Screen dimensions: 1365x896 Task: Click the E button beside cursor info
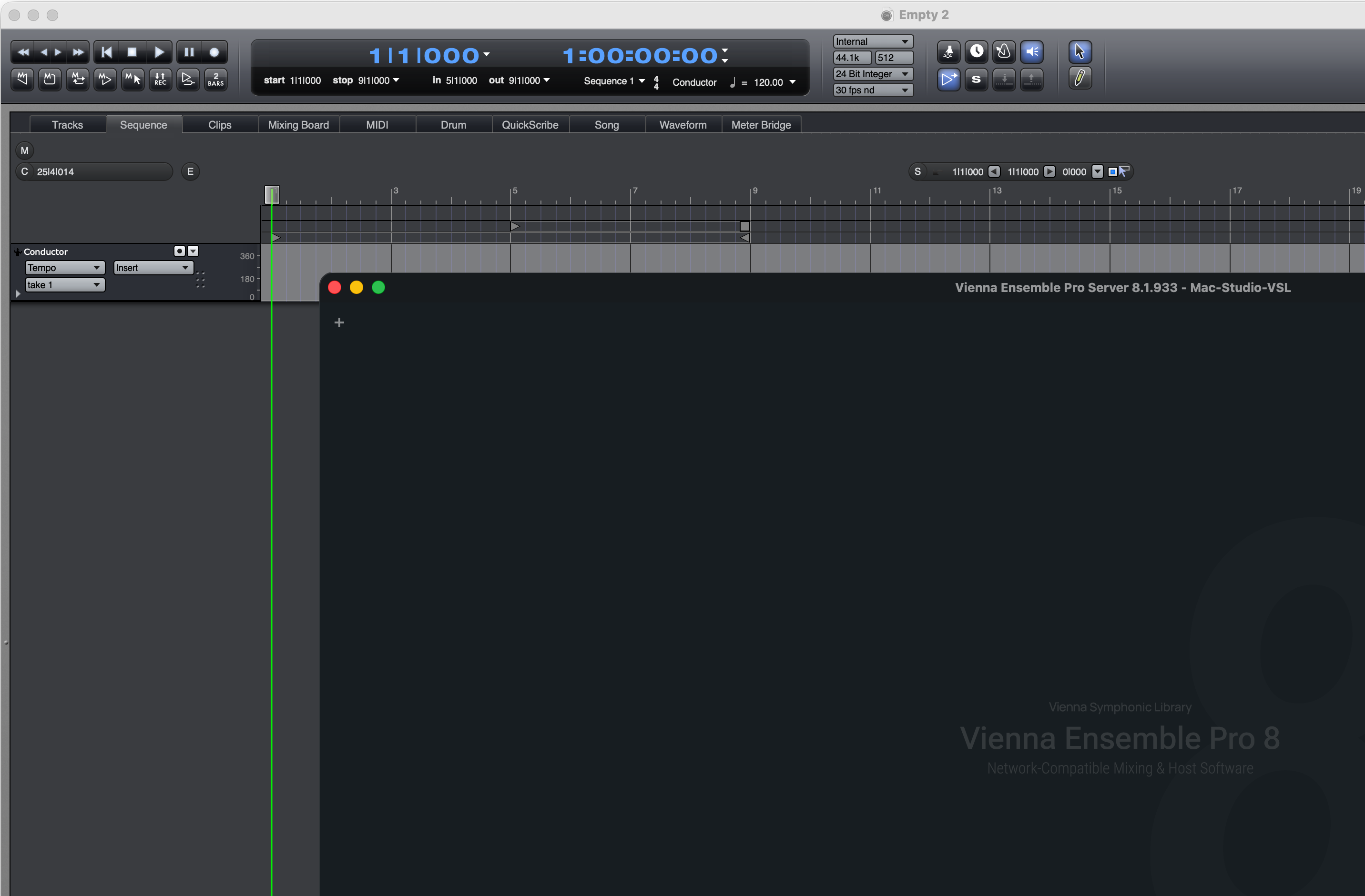[191, 171]
